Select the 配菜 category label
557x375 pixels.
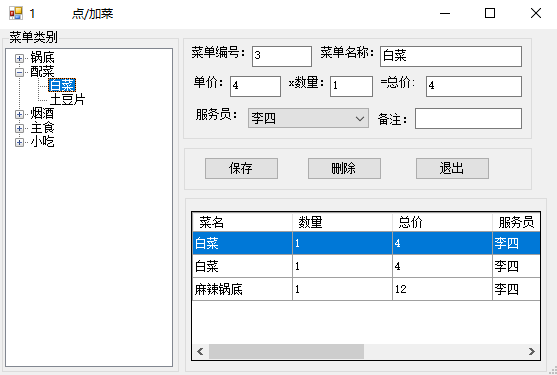coord(42,72)
